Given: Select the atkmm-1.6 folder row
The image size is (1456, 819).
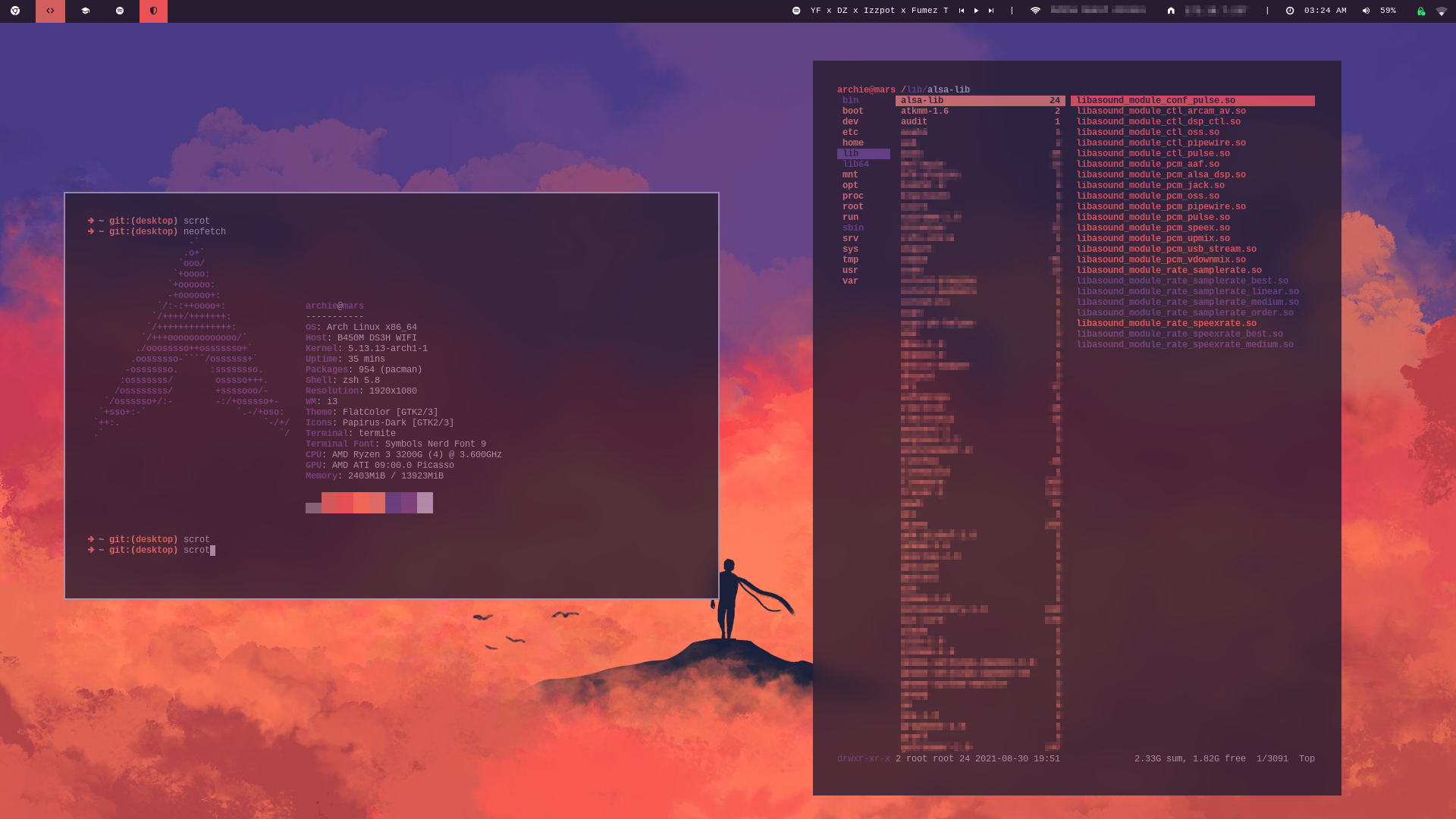Looking at the screenshot, I should [x=980, y=111].
